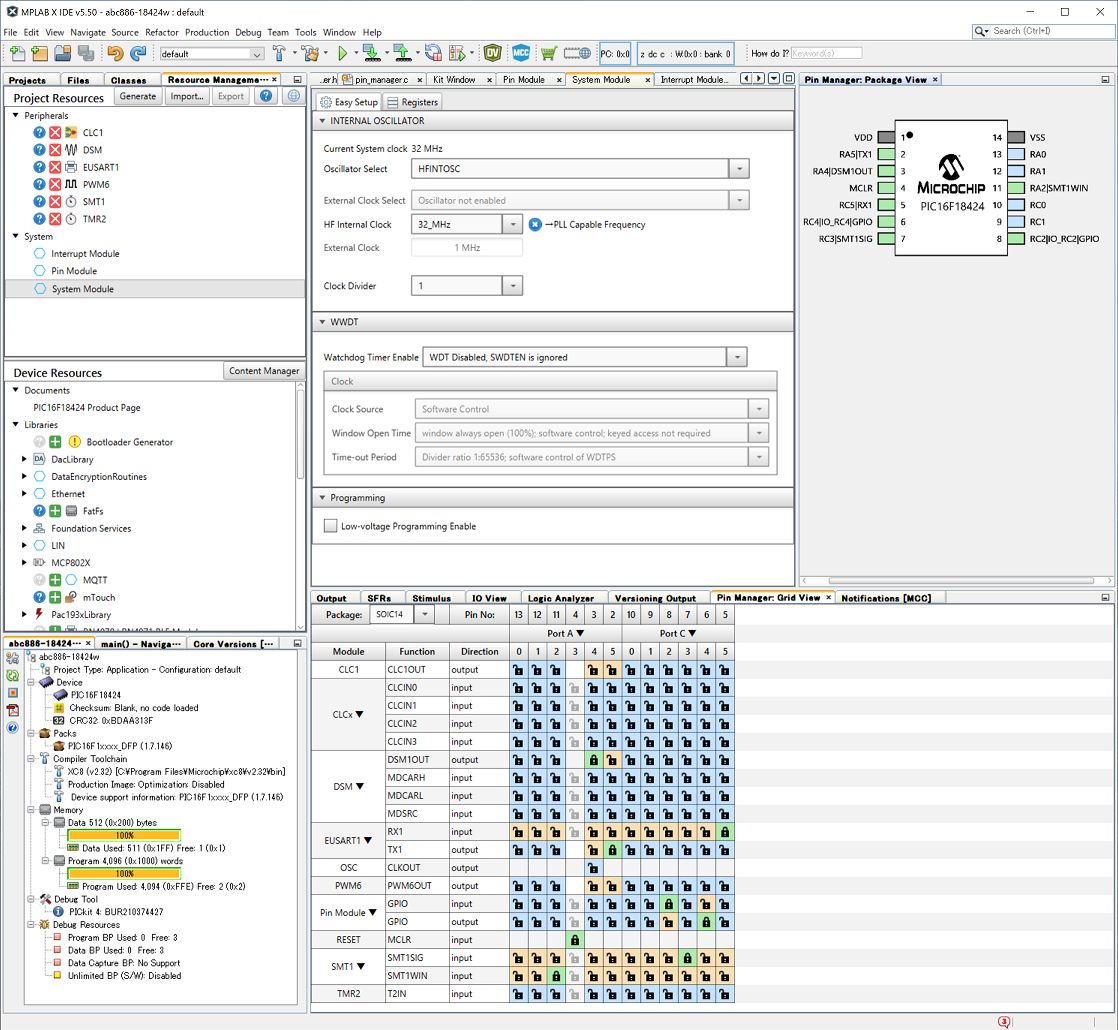1118x1030 pixels.
Task: Remove EUSART1 with its red X icon
Action: pos(55,167)
